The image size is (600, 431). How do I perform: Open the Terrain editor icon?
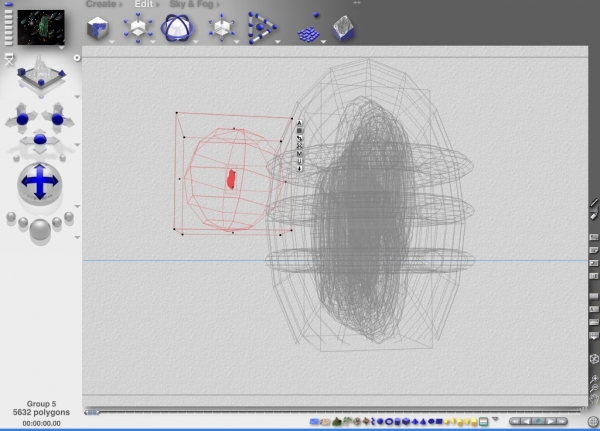click(x=343, y=28)
